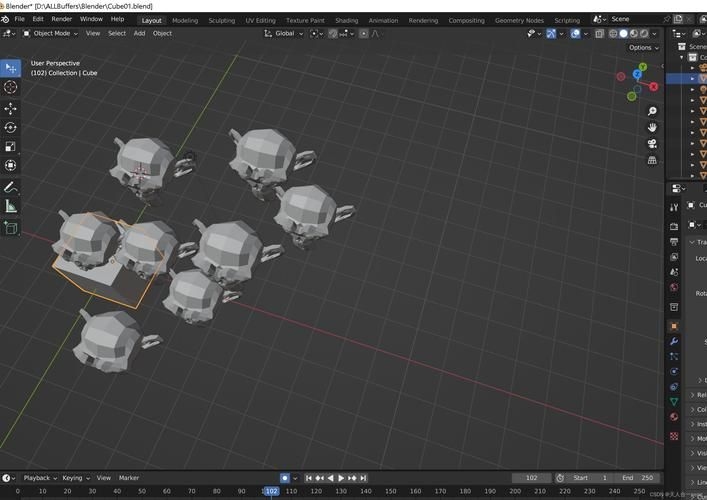Click the zoom magnifier viewport icon
This screenshot has width=707, height=500.
click(x=652, y=111)
